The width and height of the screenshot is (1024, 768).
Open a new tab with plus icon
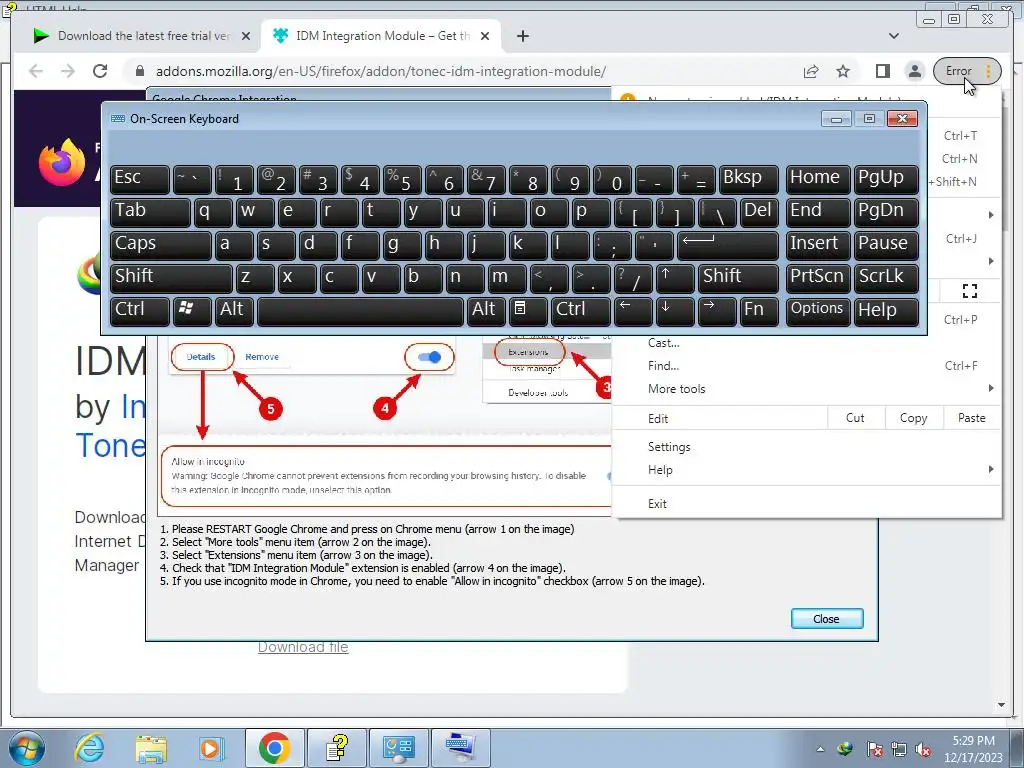pos(522,36)
